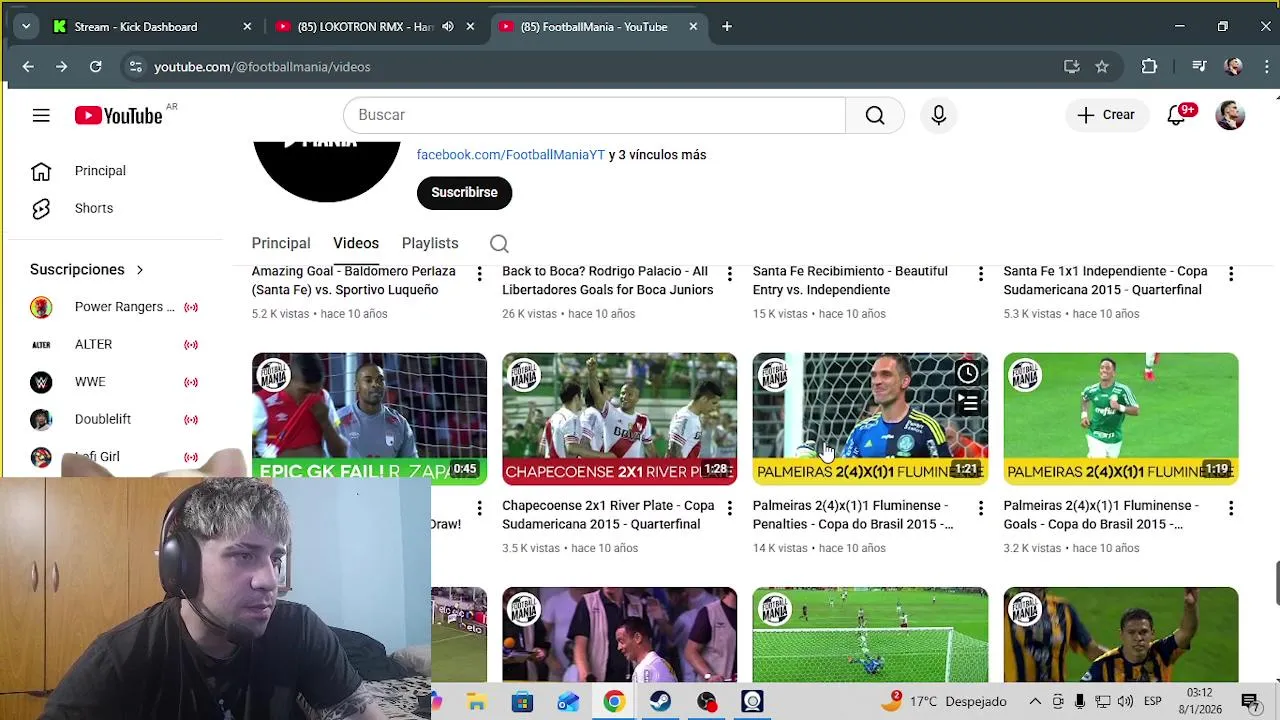
Task: Play the Chapecoense 2x1 River Plate thumbnail
Action: point(620,419)
